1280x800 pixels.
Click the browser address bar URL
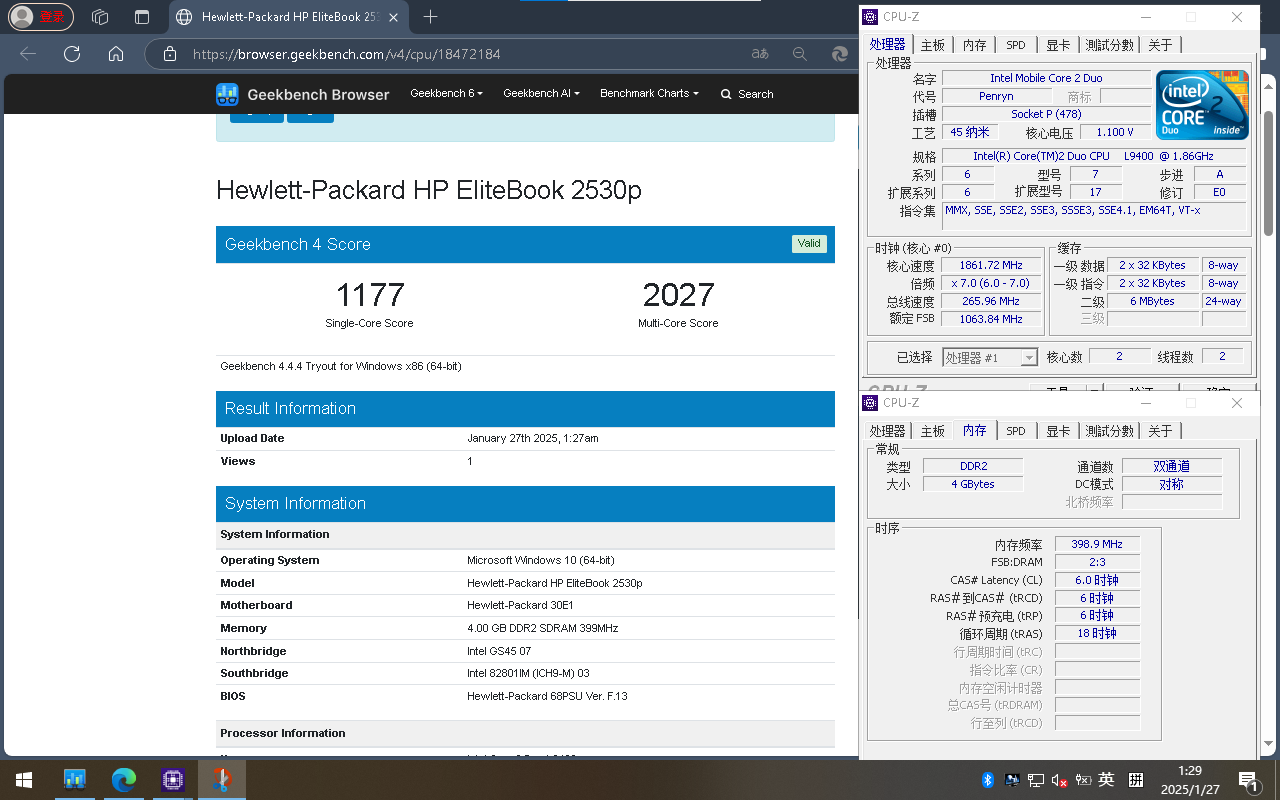346,54
